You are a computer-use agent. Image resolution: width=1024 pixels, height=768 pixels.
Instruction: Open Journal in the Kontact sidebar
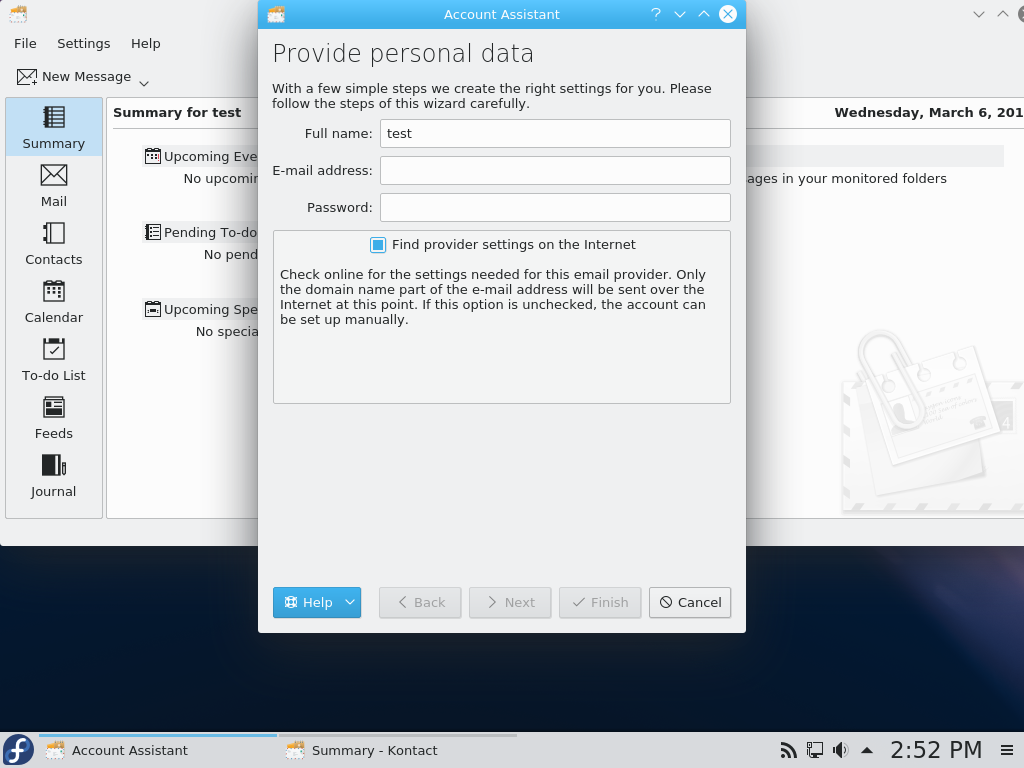[54, 476]
